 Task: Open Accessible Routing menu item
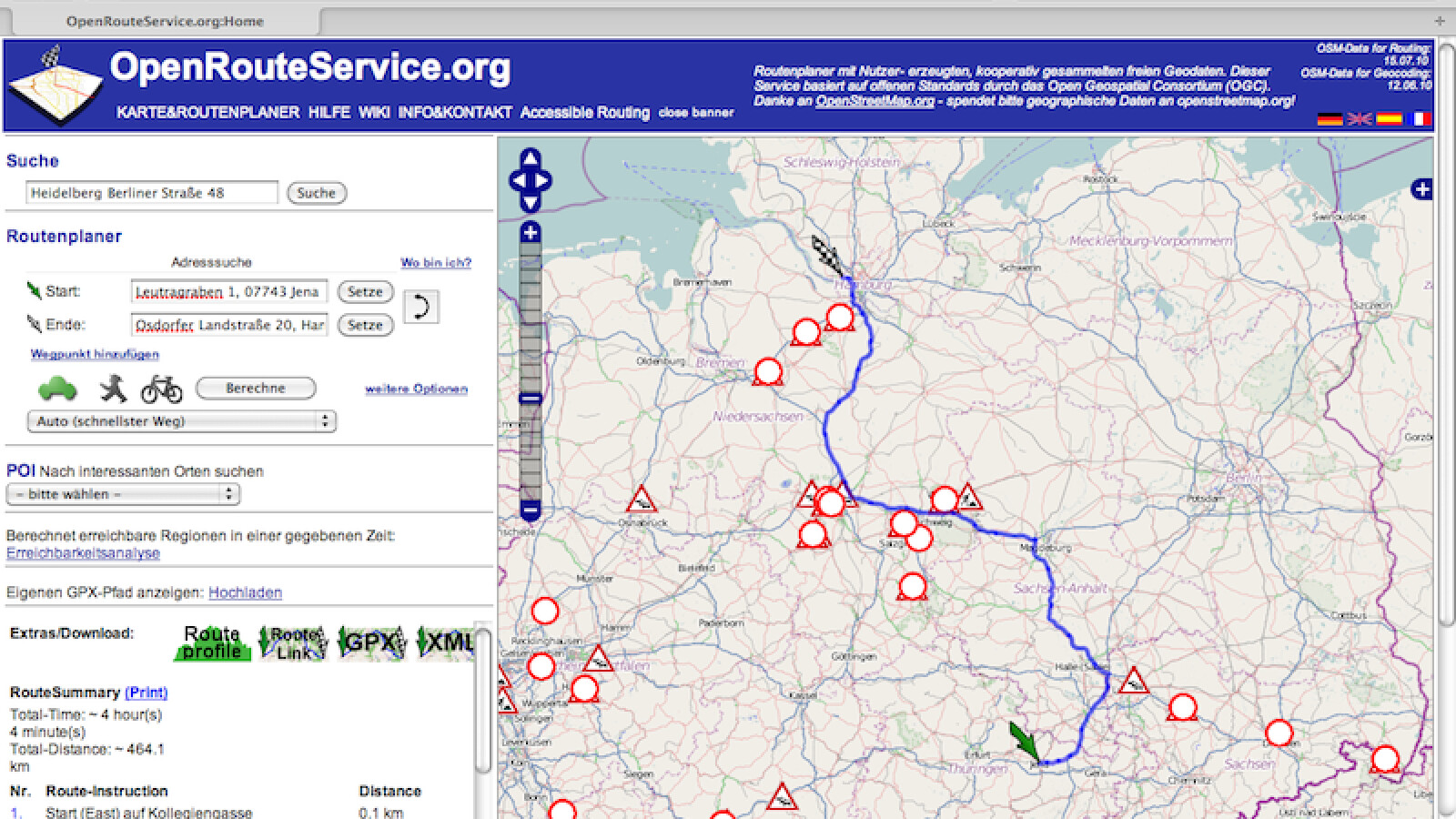pyautogui.click(x=585, y=113)
